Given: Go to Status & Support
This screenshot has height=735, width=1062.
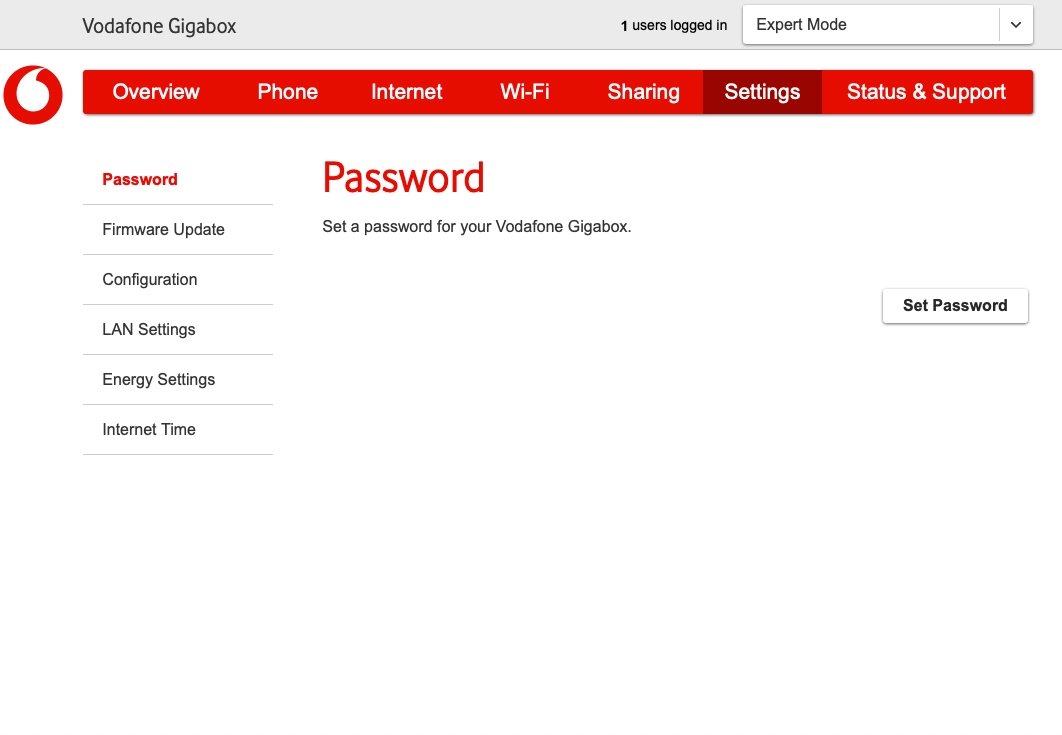Looking at the screenshot, I should pyautogui.click(x=926, y=91).
